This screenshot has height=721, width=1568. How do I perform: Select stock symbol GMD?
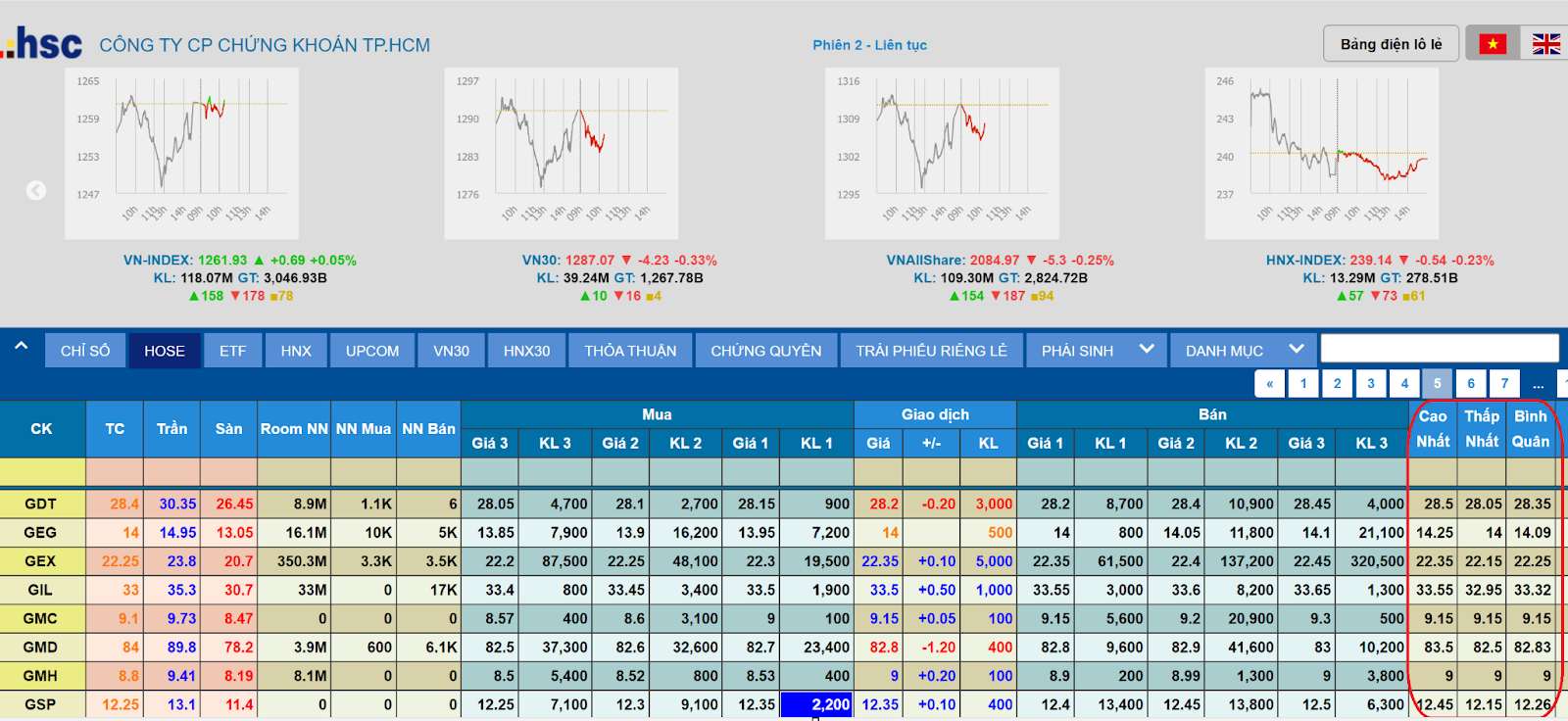point(41,647)
